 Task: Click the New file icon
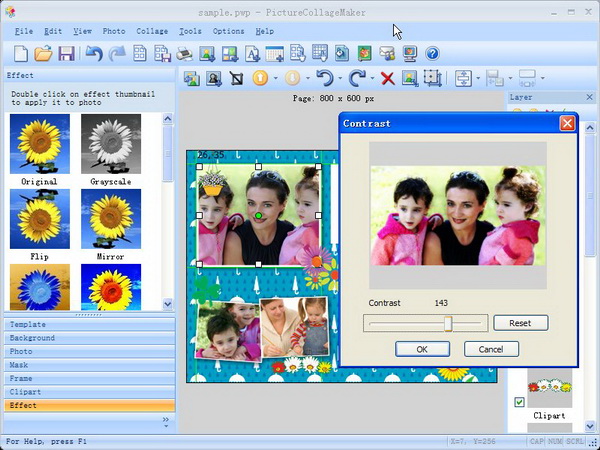22,53
